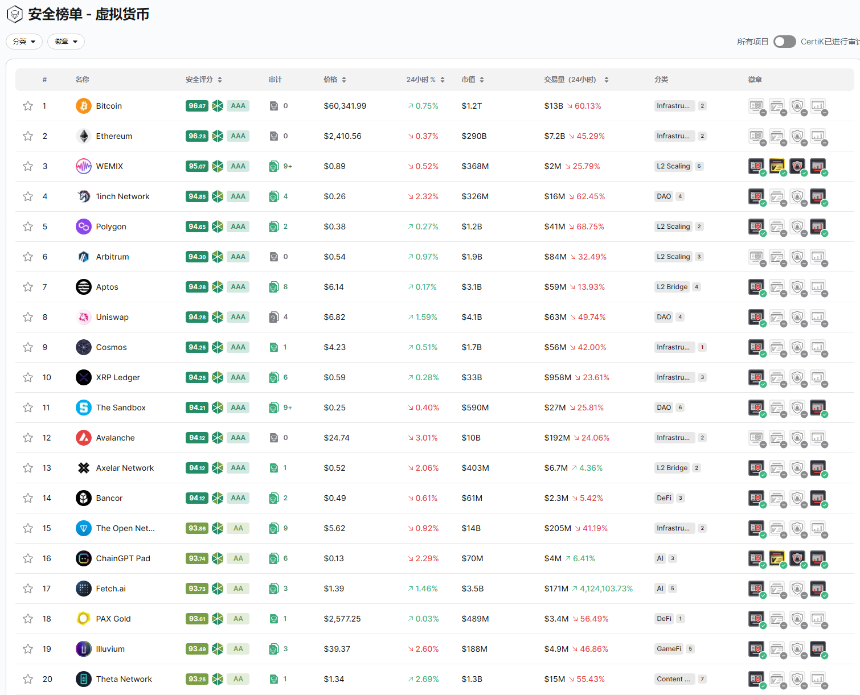Open the 1inch Network project link
Viewport: 860px width, 695px height.
click(122, 196)
